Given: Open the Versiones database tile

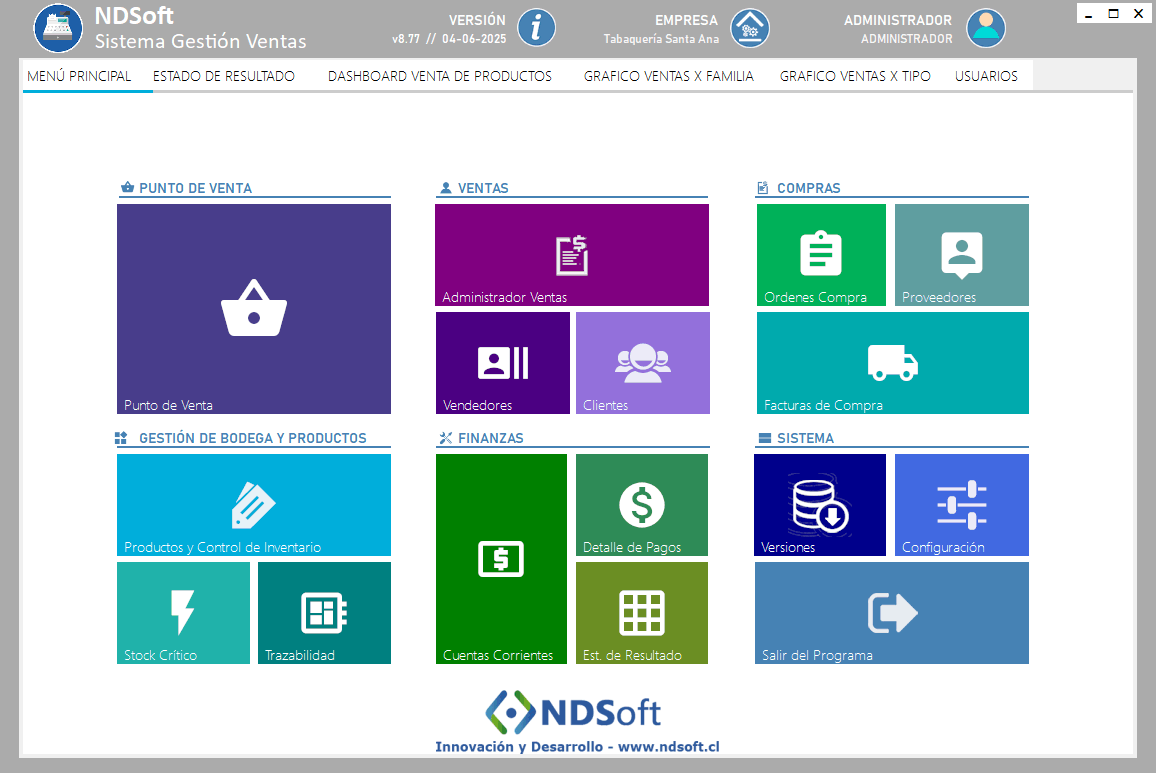Looking at the screenshot, I should 820,505.
